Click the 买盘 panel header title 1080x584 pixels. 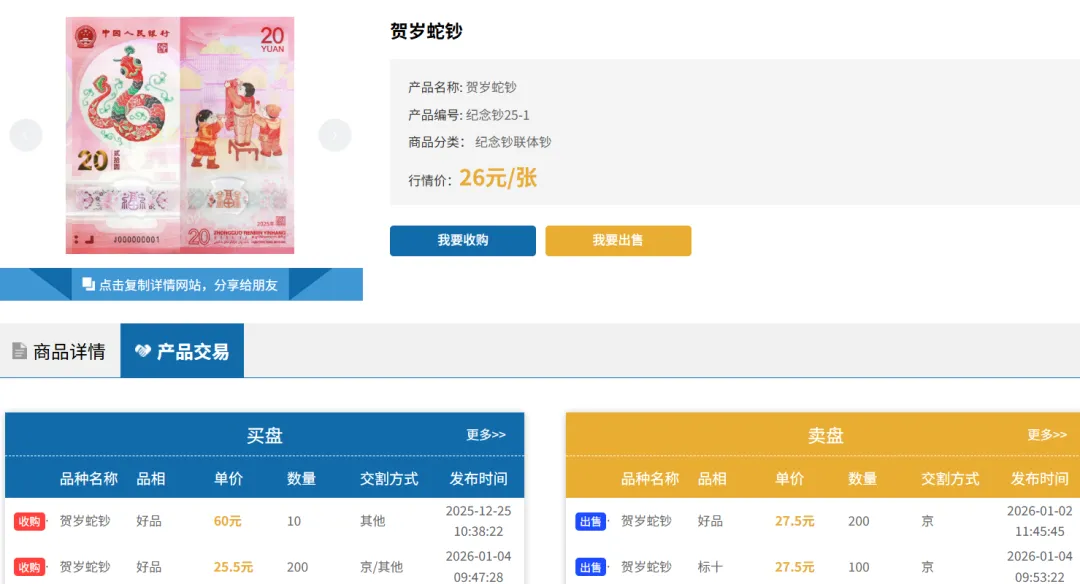click(x=264, y=435)
